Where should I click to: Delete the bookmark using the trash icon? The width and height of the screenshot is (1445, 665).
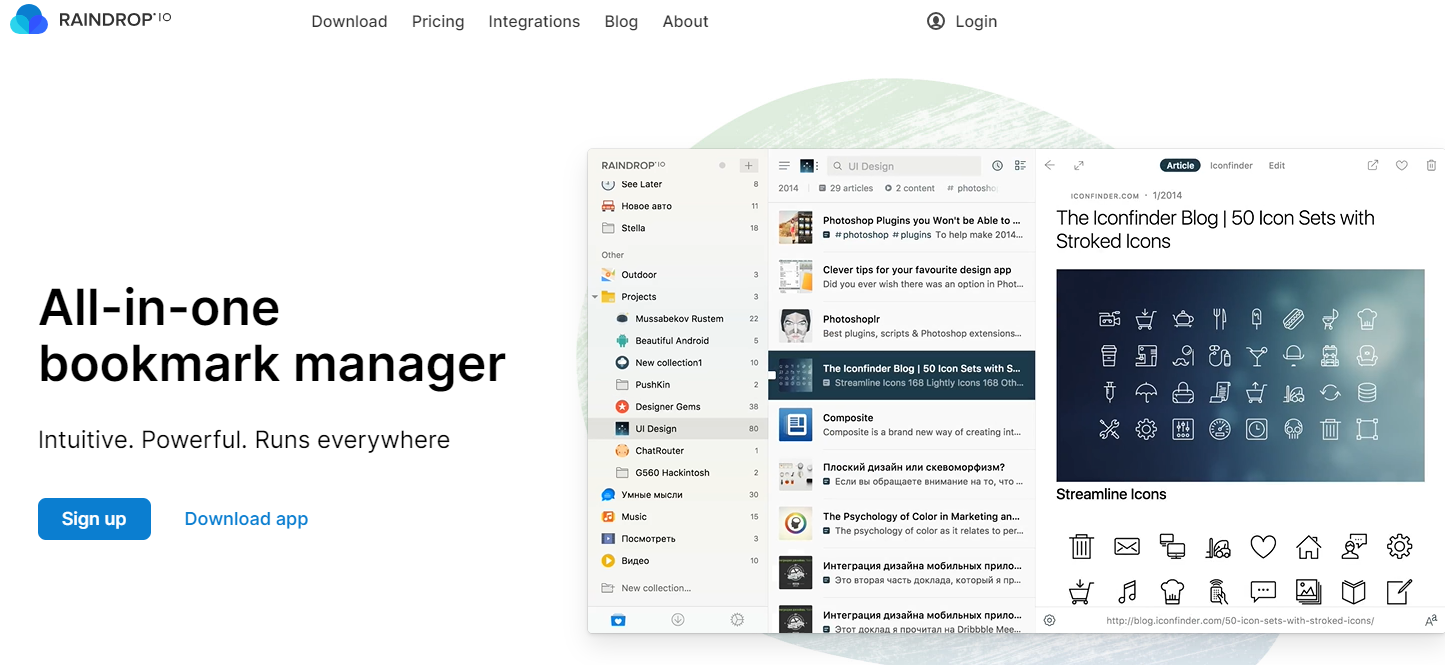1431,166
